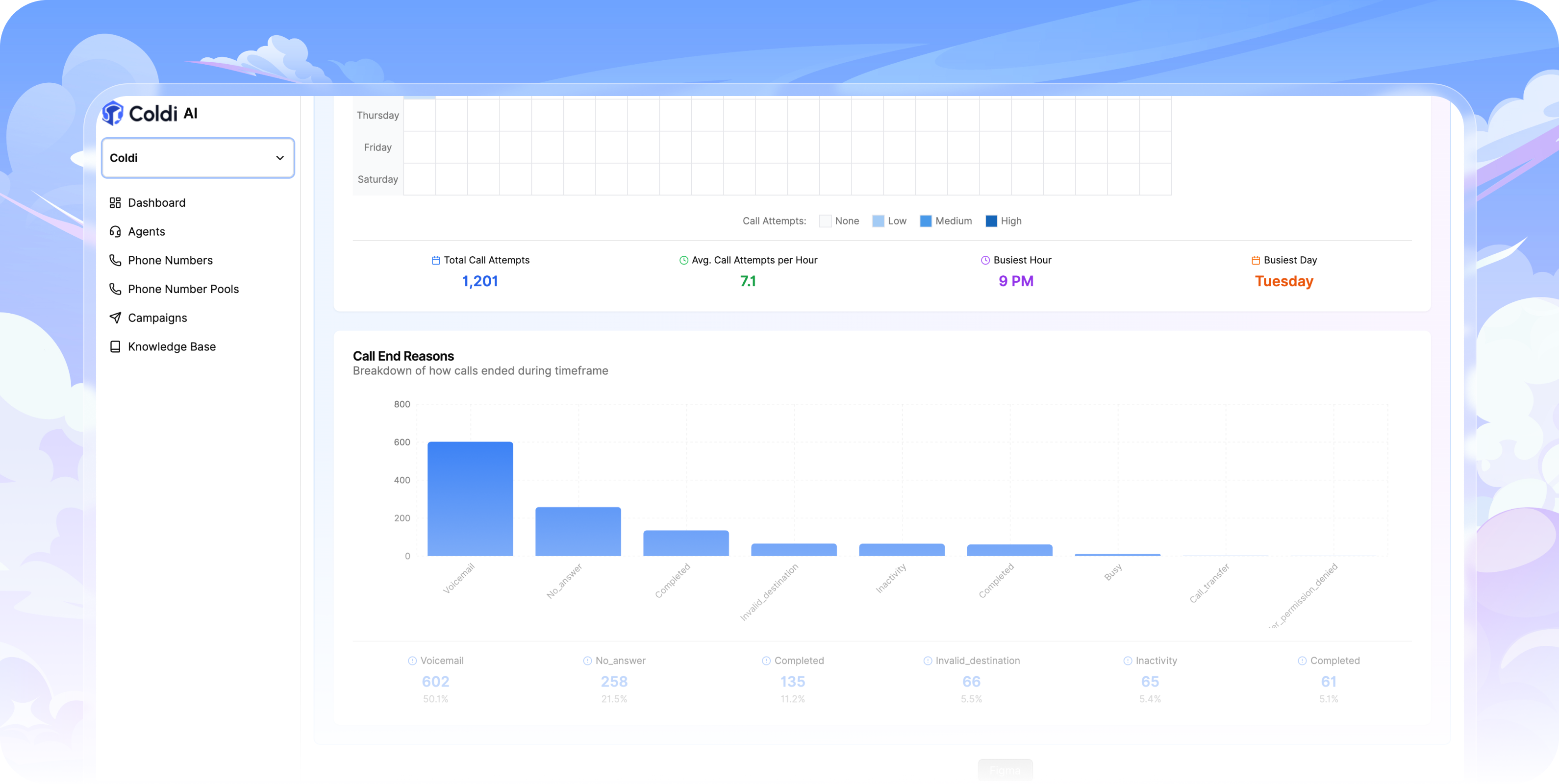Open the Coldi workspace dropdown
The width and height of the screenshot is (1559, 784).
click(x=198, y=158)
